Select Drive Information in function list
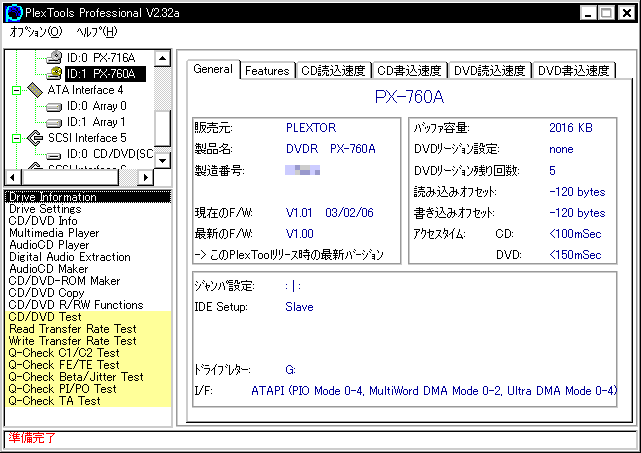Image resolution: width=641 pixels, height=453 pixels. click(88, 197)
